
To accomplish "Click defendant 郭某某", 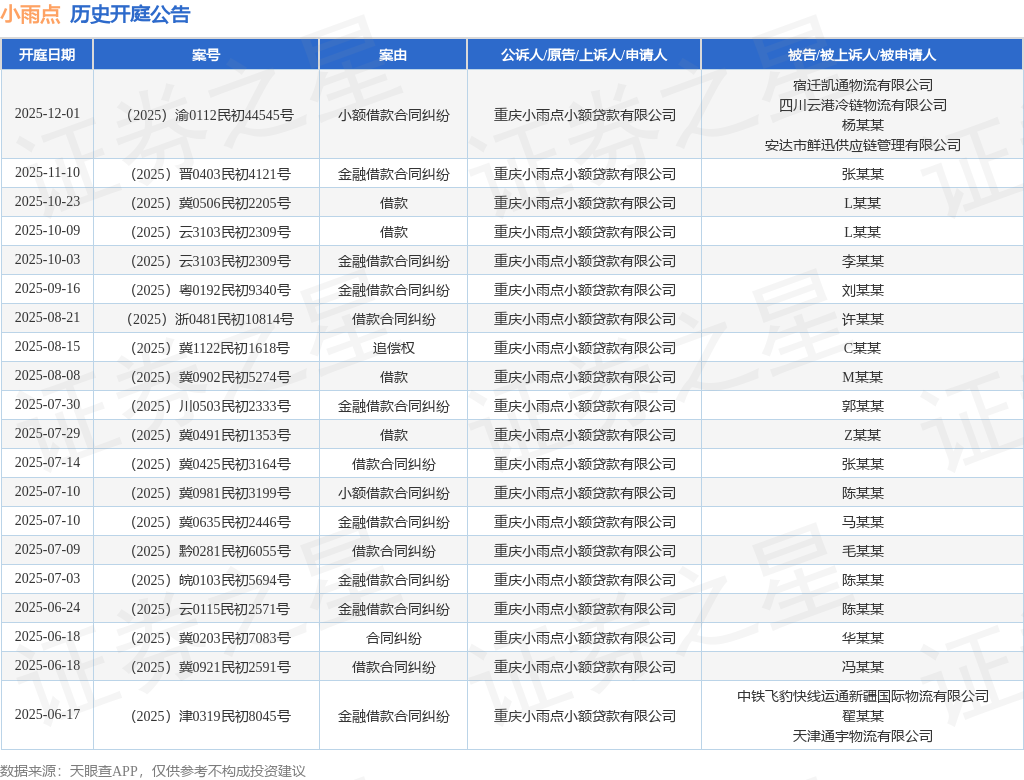I will click(x=863, y=406).
